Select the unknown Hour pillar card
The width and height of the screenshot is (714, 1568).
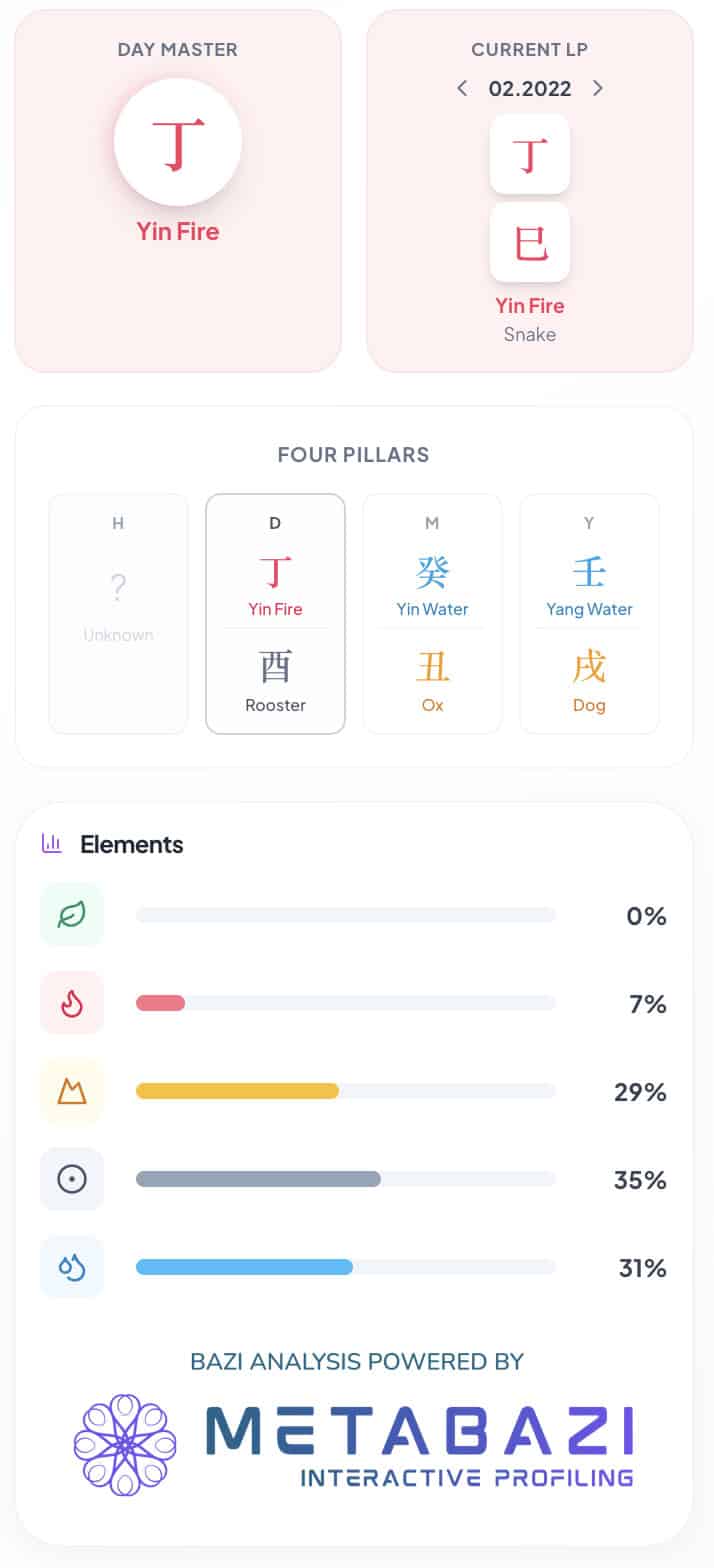click(x=118, y=614)
